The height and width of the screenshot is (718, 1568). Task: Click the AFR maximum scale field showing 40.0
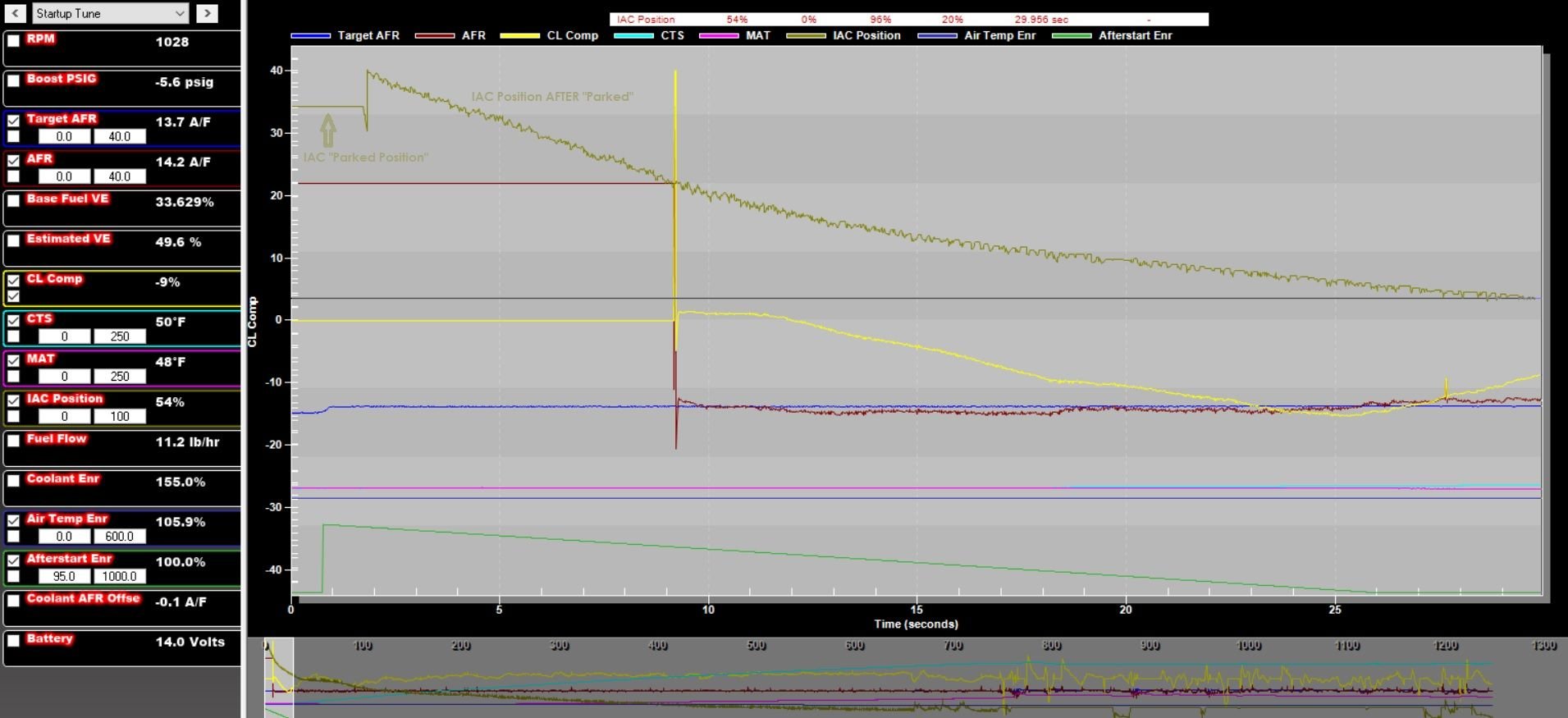pyautogui.click(x=119, y=176)
